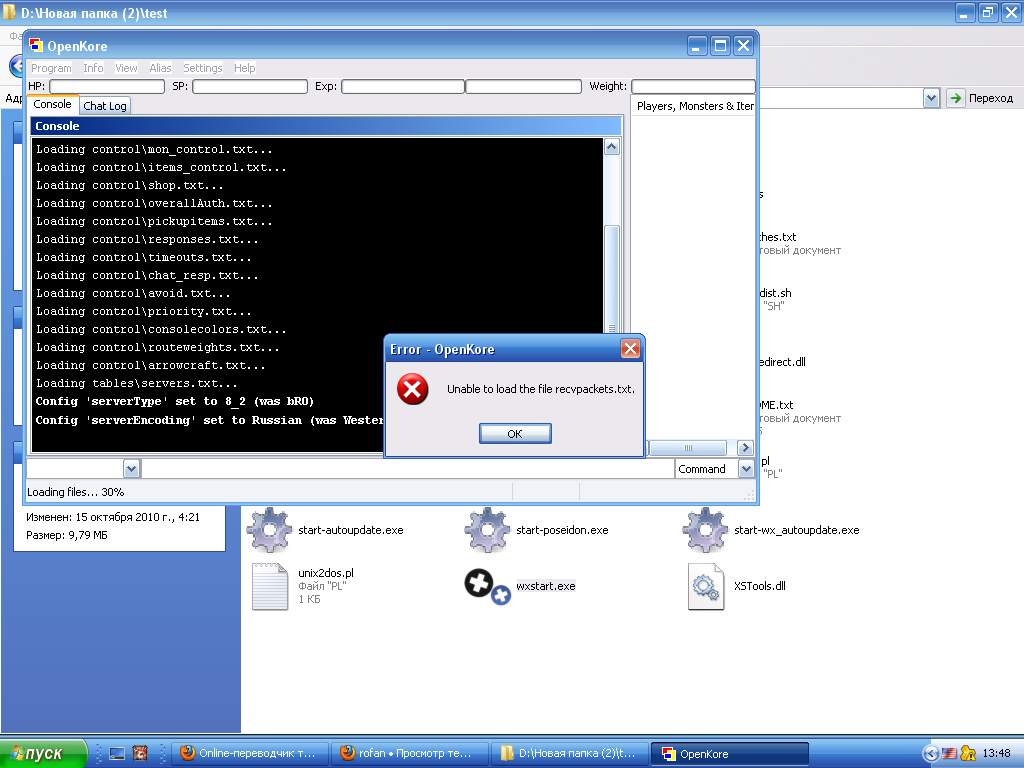This screenshot has width=1024, height=768.
Task: Expand the command-target dropdown left of the input
Action: pyautogui.click(x=131, y=469)
